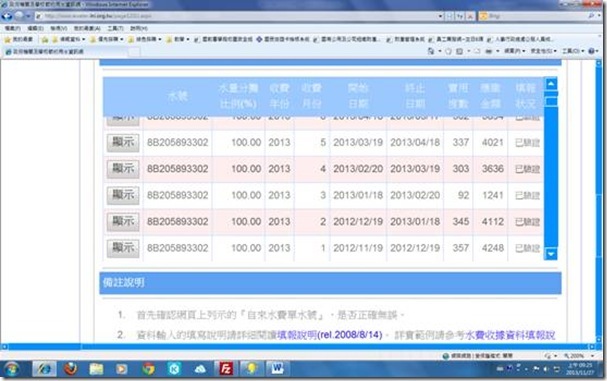
Task: Click the start date 2012/11/19
Action: pos(358,248)
